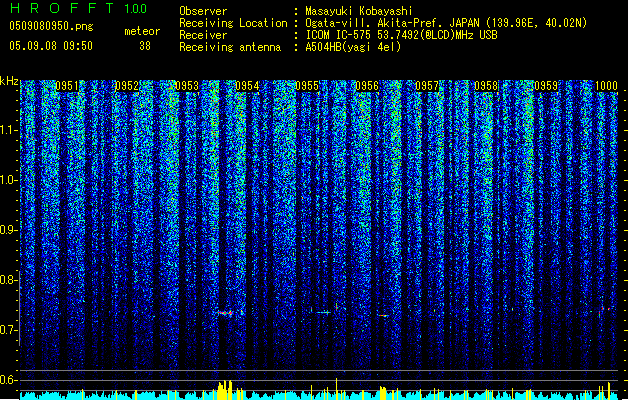Click the yellow power spike cluster below 0954
Image resolution: width=629 pixels, height=400 pixels.
click(x=225, y=390)
